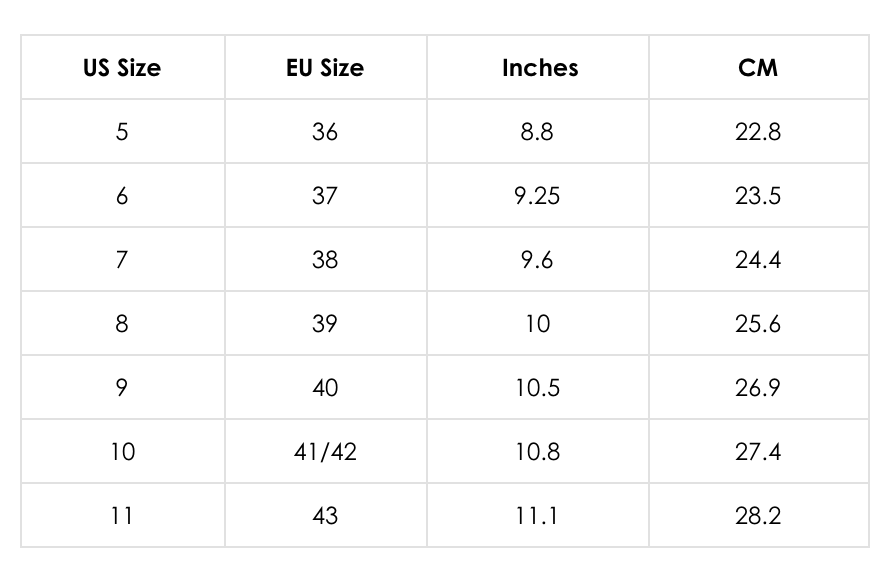
Task: Click the 28.2 CM cell
Action: tap(757, 516)
